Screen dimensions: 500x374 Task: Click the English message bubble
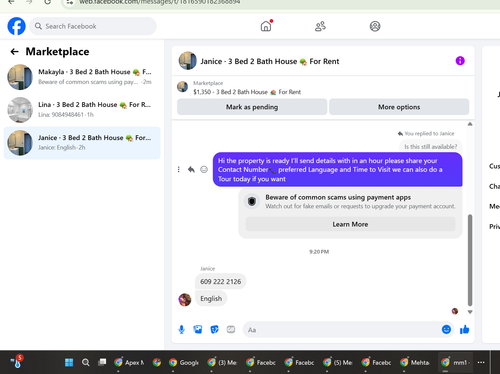(211, 299)
